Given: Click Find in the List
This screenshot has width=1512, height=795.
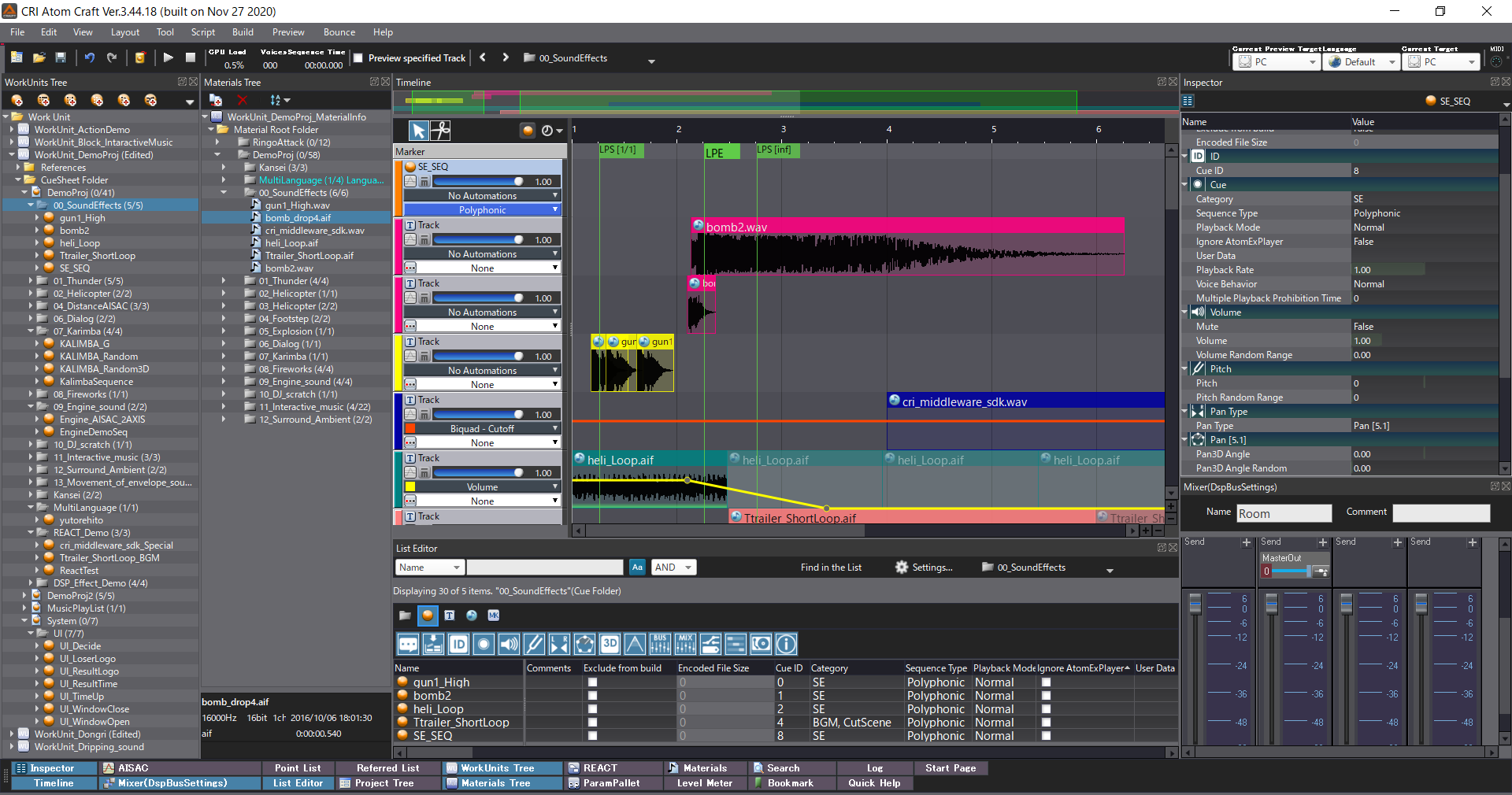Looking at the screenshot, I should [831, 568].
